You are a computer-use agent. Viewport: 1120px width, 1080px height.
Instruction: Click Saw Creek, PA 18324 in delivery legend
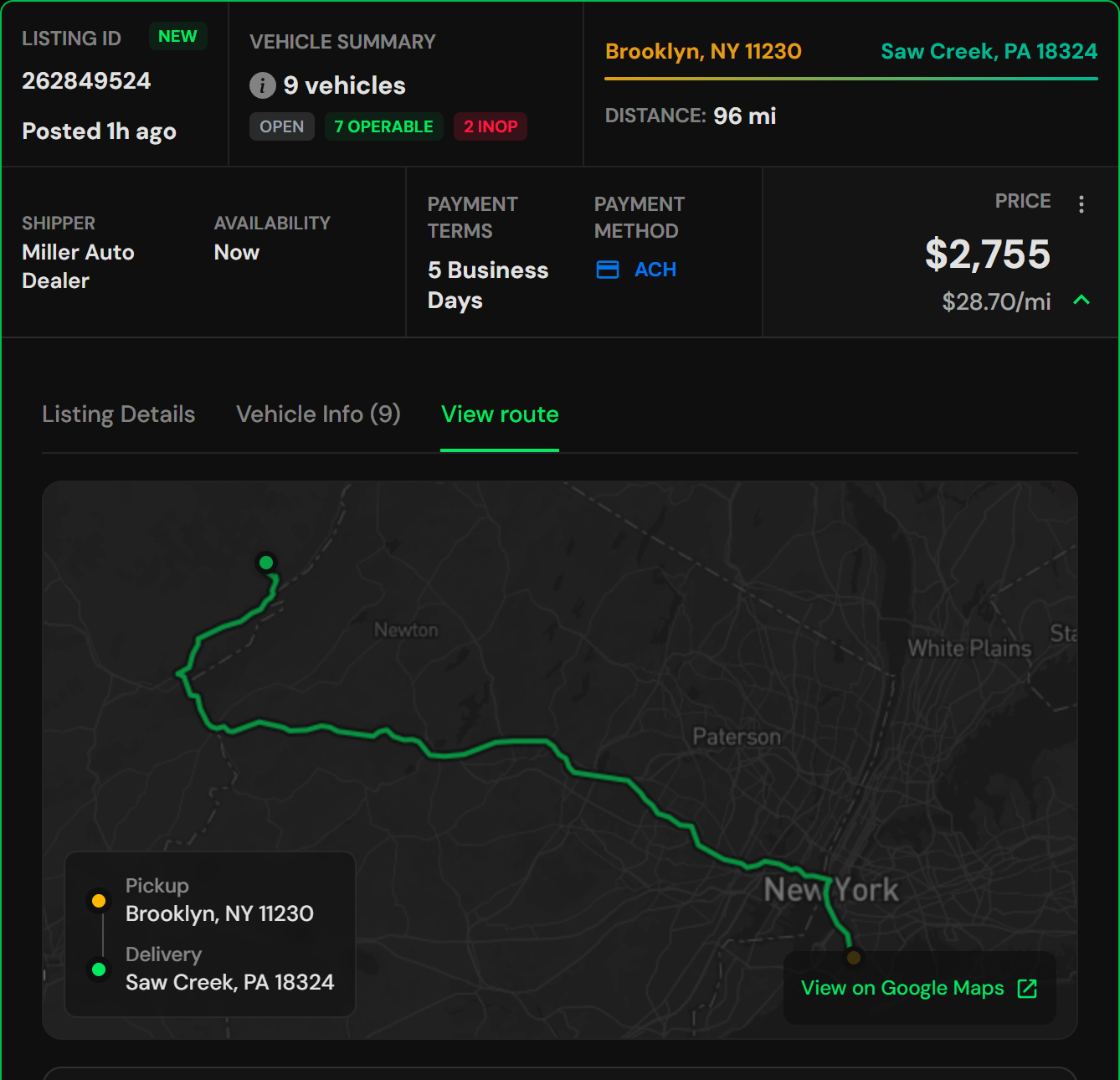coord(229,982)
